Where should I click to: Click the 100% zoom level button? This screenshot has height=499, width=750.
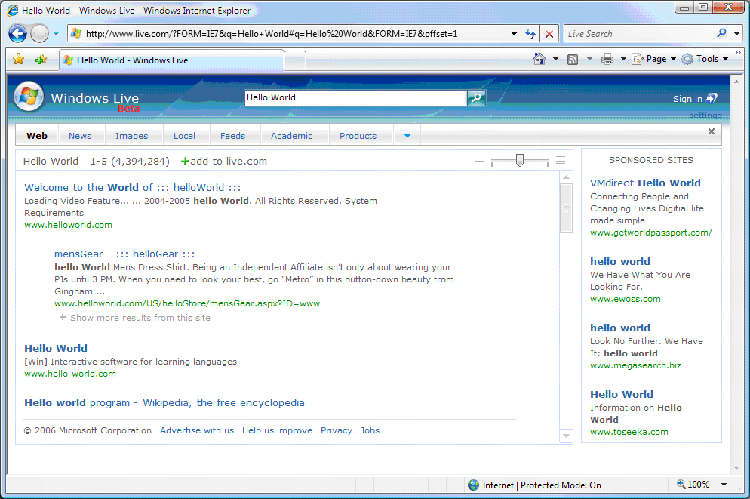(693, 484)
